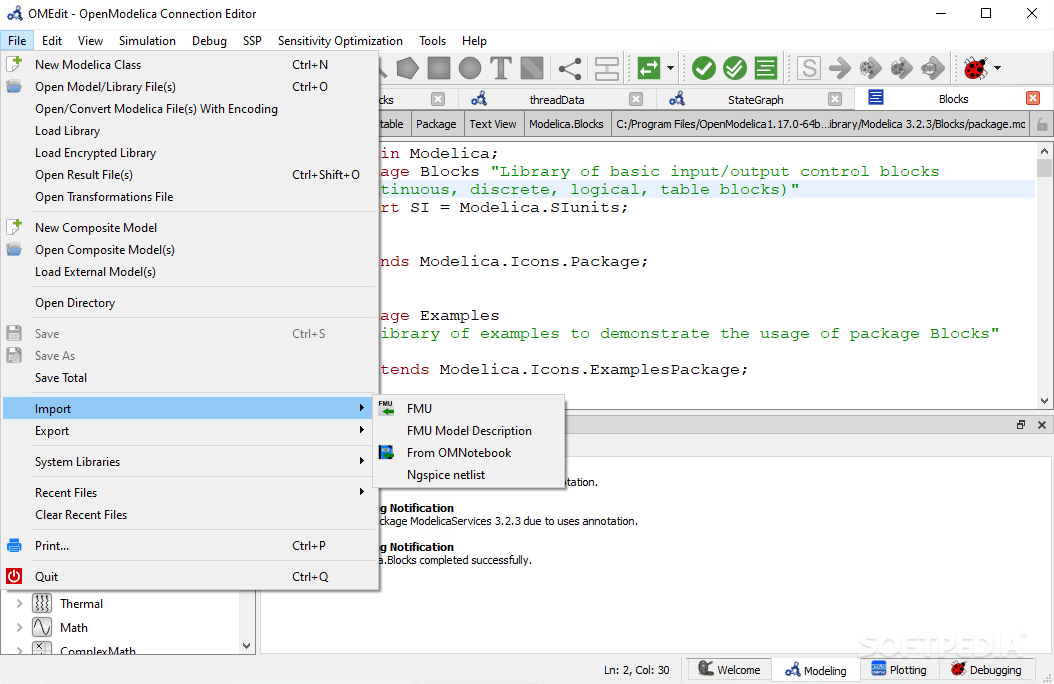
Task: Choose Clear Recent Files
Action: click(x=188, y=515)
